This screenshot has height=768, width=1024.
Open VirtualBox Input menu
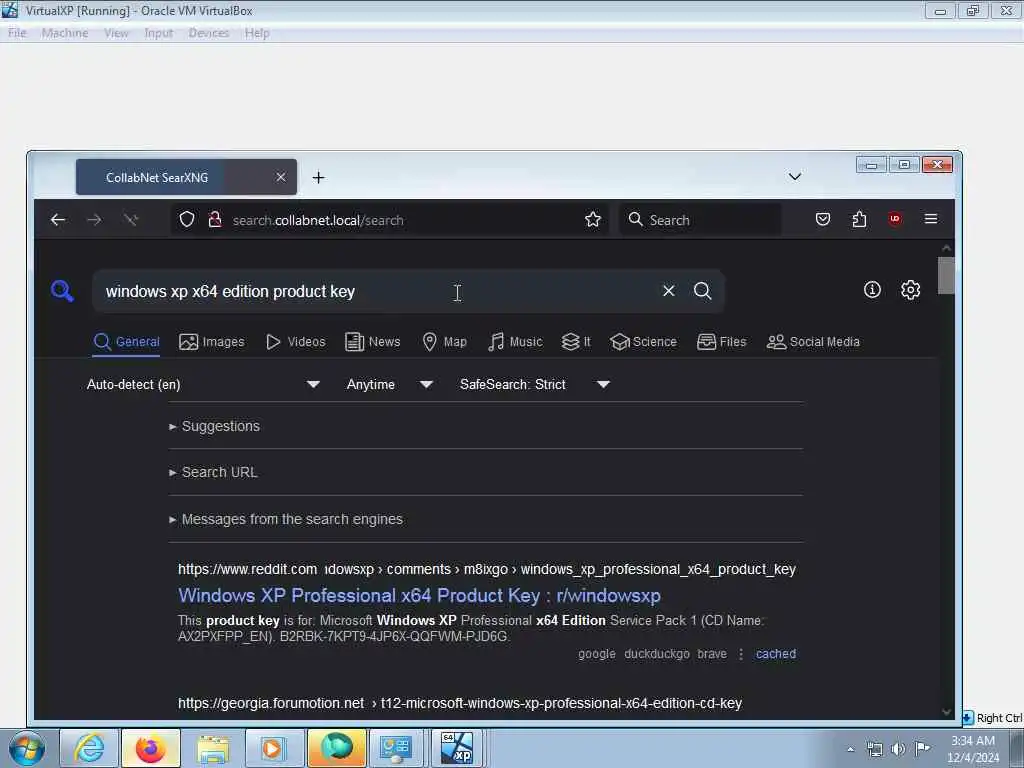(158, 33)
